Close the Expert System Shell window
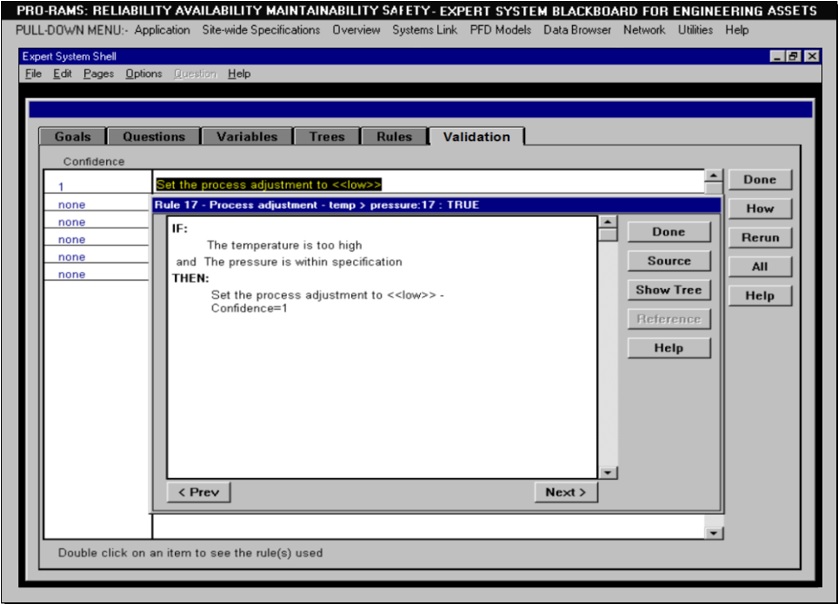 pos(812,56)
